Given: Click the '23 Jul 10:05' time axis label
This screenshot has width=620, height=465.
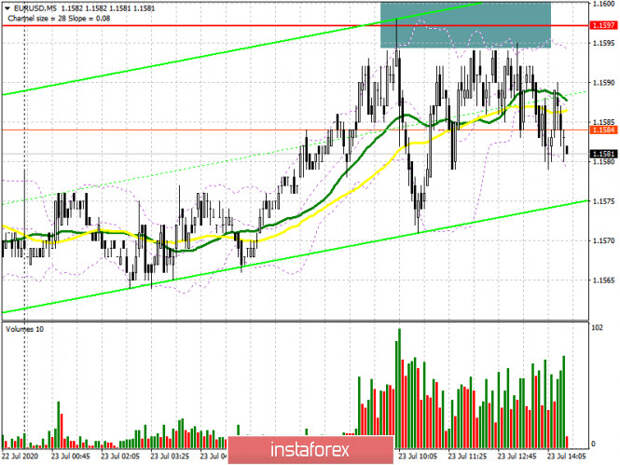Looking at the screenshot, I should pyautogui.click(x=418, y=456).
